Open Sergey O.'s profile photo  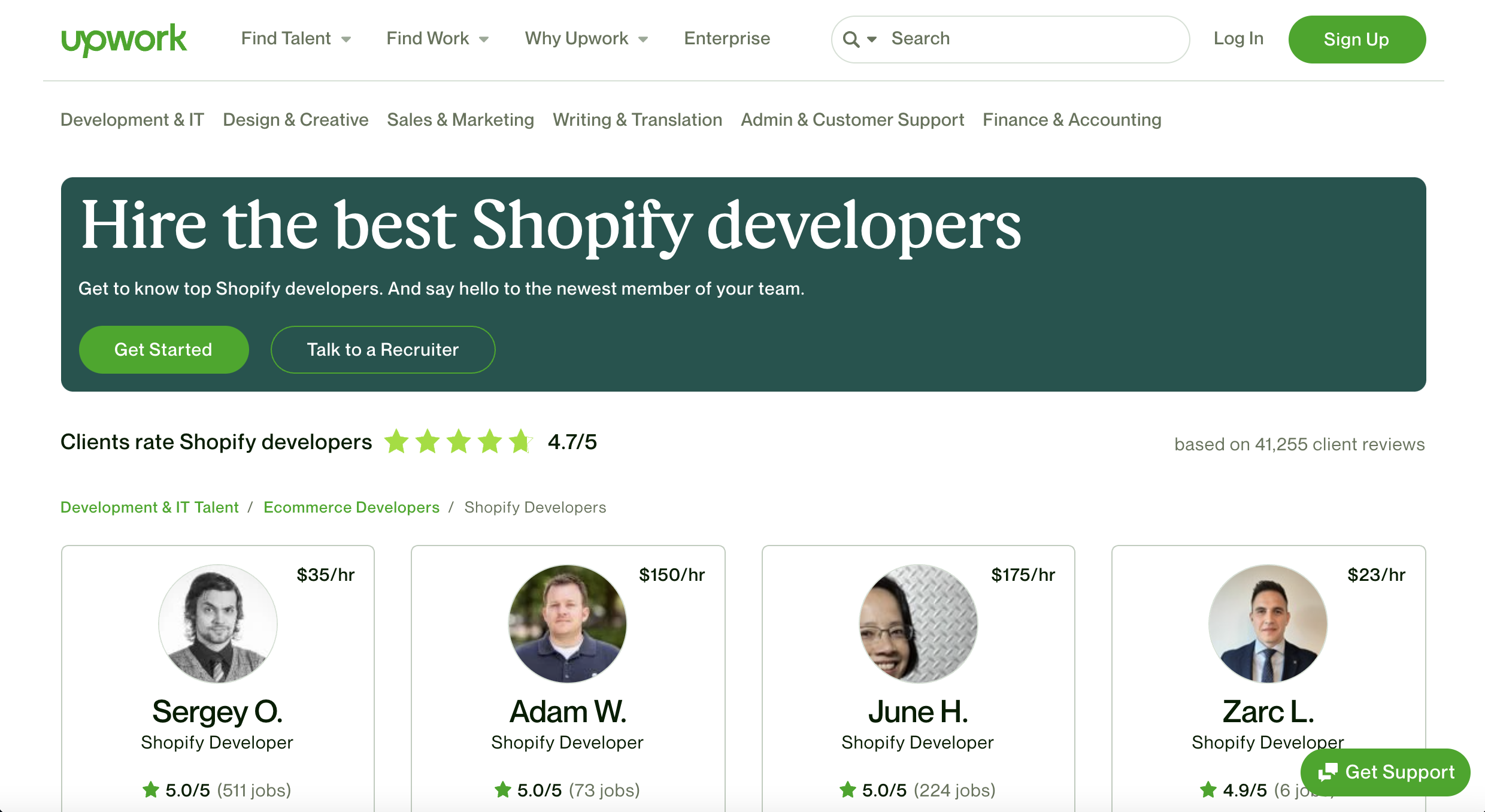(x=218, y=623)
